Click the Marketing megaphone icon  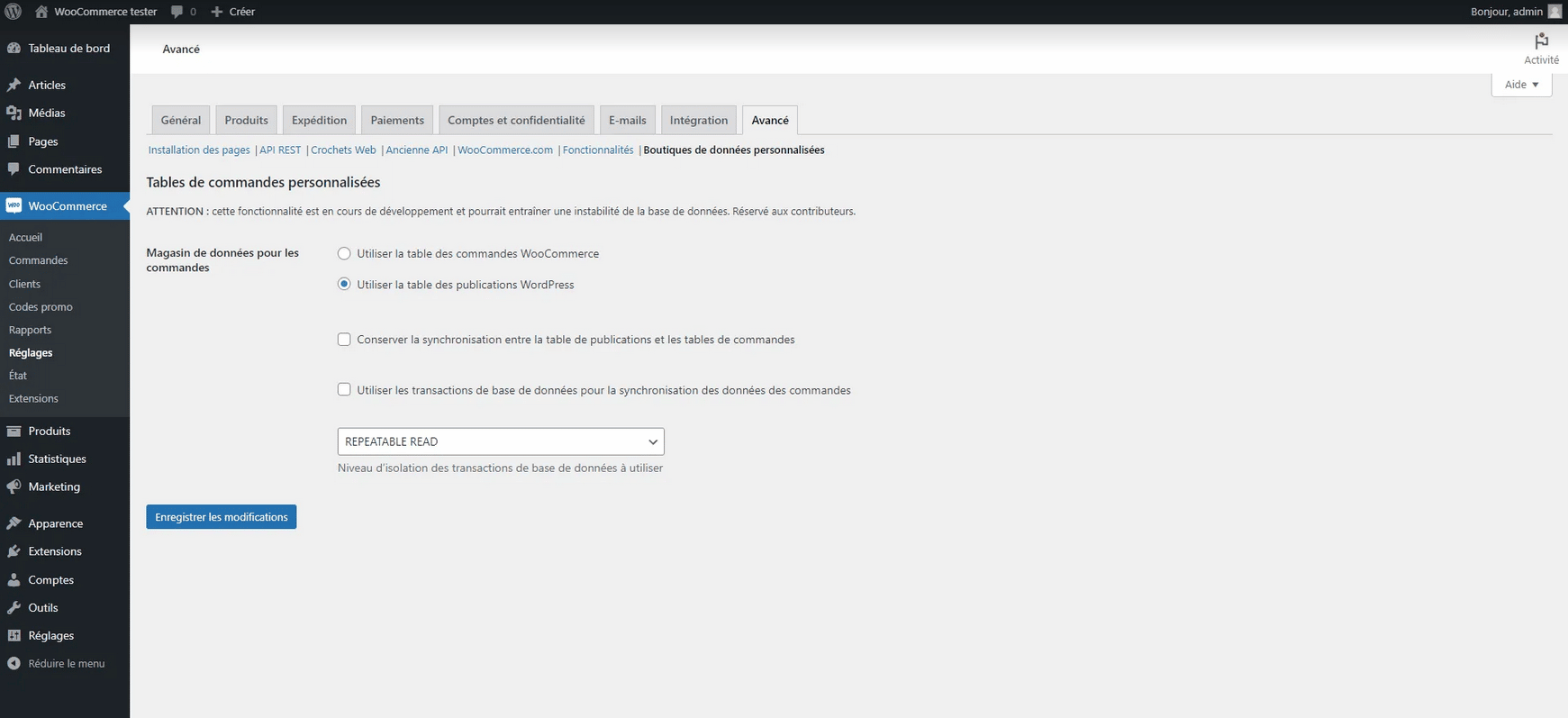coord(14,486)
